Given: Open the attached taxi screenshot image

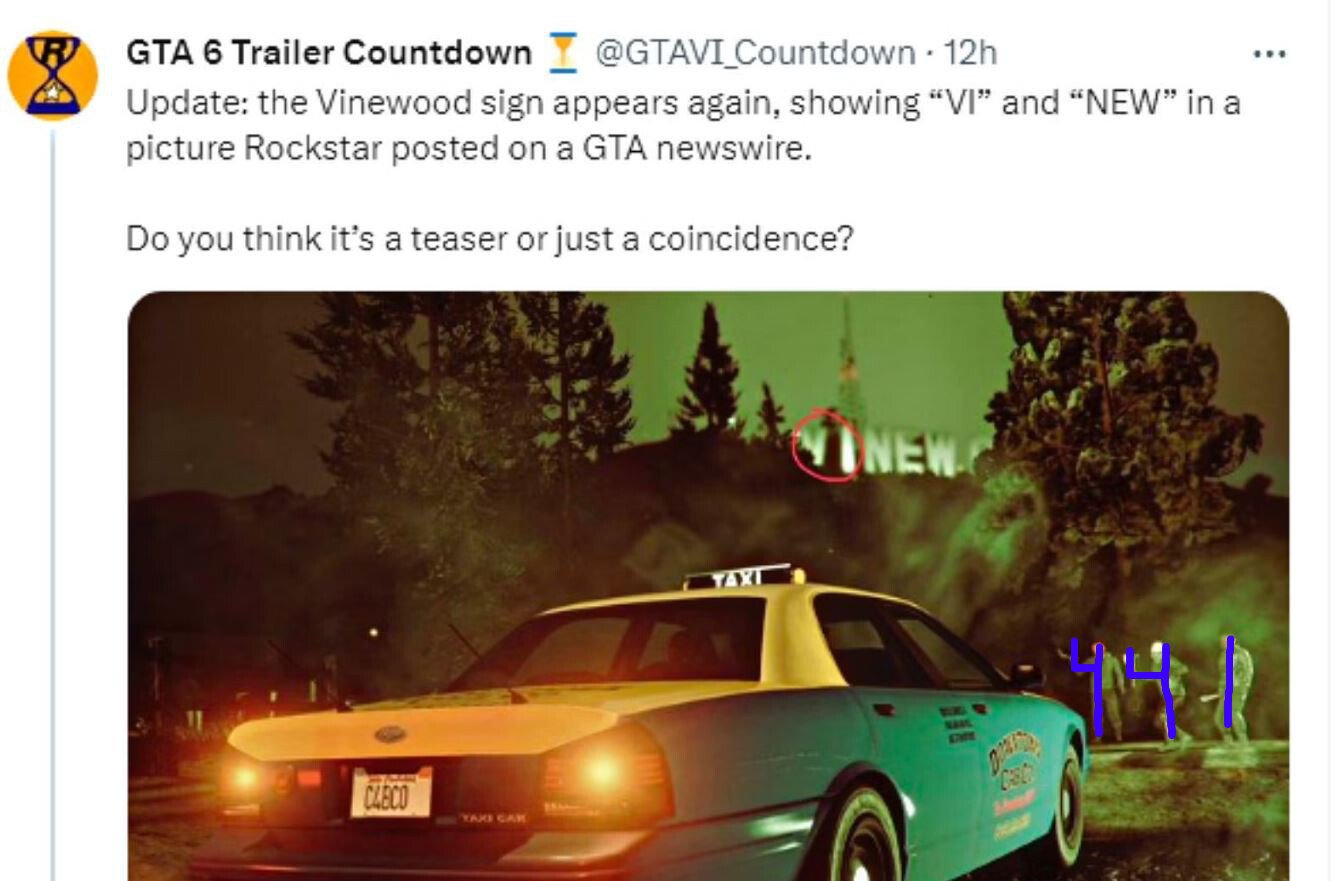Looking at the screenshot, I should pyautogui.click(x=708, y=586).
